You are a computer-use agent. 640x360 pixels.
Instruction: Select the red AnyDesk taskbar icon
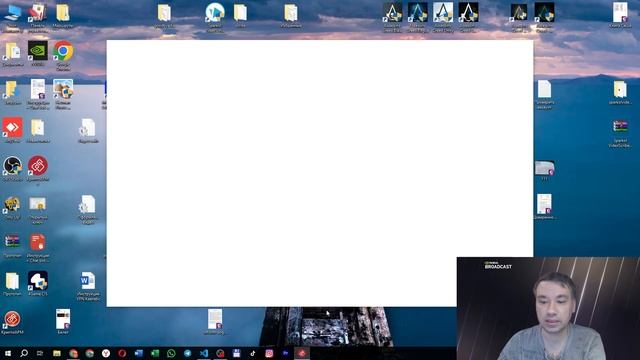tap(302, 353)
